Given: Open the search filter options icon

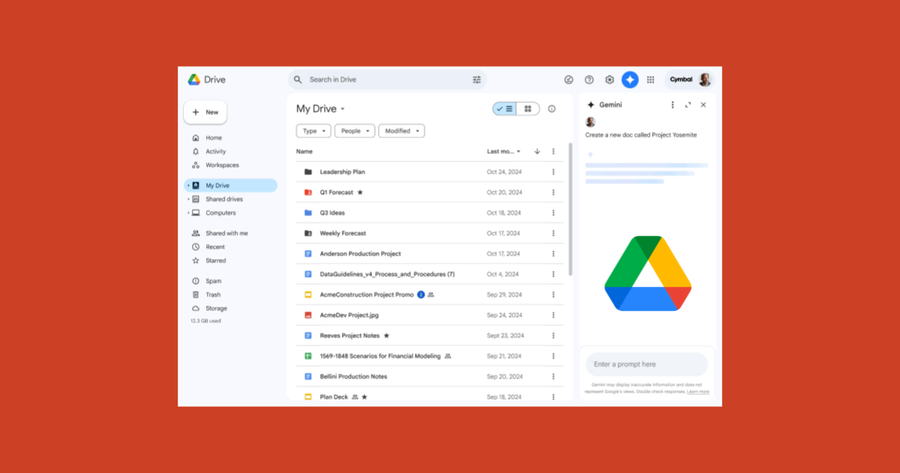Looking at the screenshot, I should click(x=476, y=80).
